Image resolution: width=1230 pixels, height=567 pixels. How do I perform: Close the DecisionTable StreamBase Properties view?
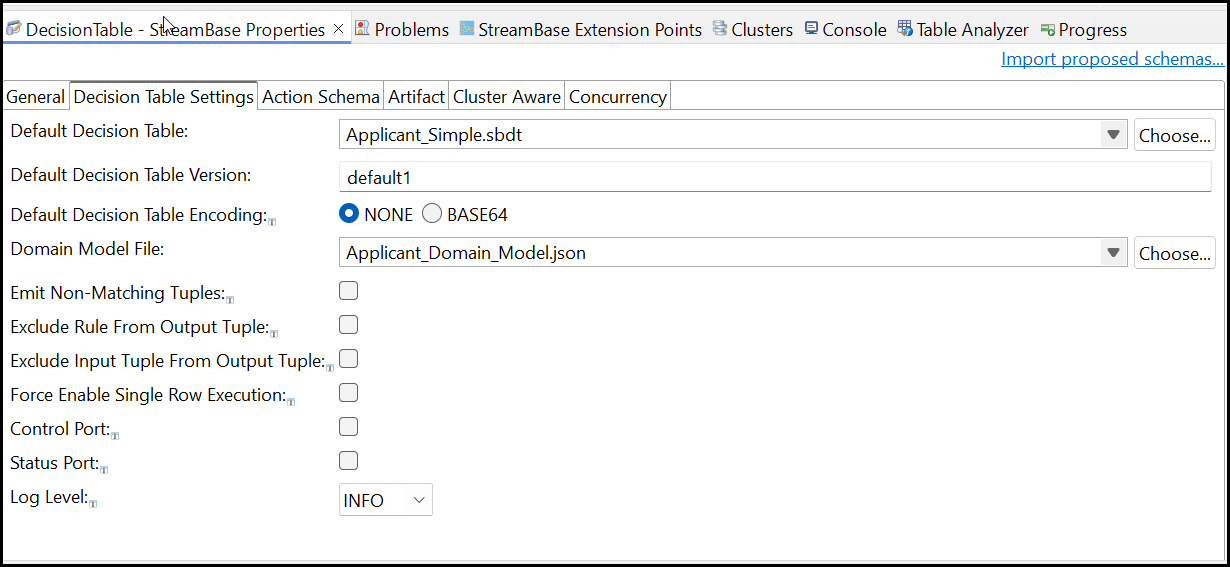coord(338,29)
